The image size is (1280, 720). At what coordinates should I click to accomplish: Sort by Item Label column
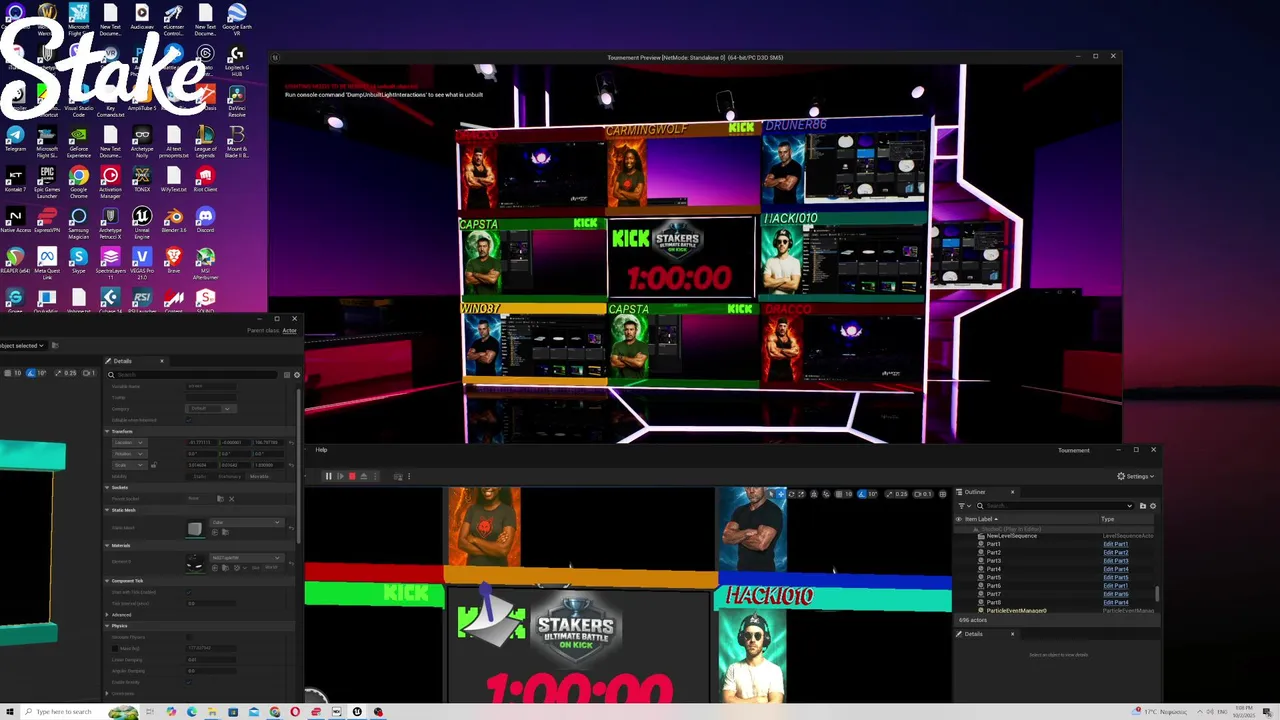[980, 519]
